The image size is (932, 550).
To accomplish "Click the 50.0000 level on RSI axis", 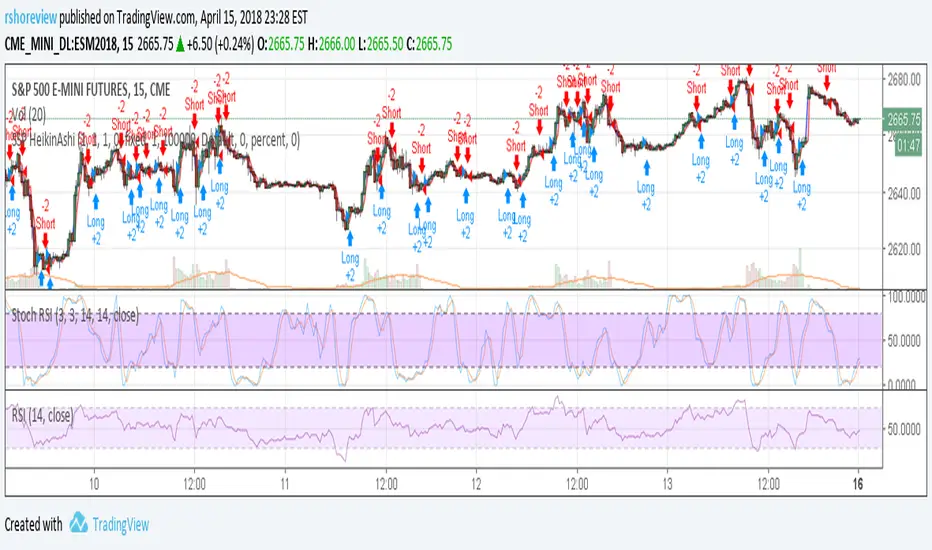I will [903, 429].
